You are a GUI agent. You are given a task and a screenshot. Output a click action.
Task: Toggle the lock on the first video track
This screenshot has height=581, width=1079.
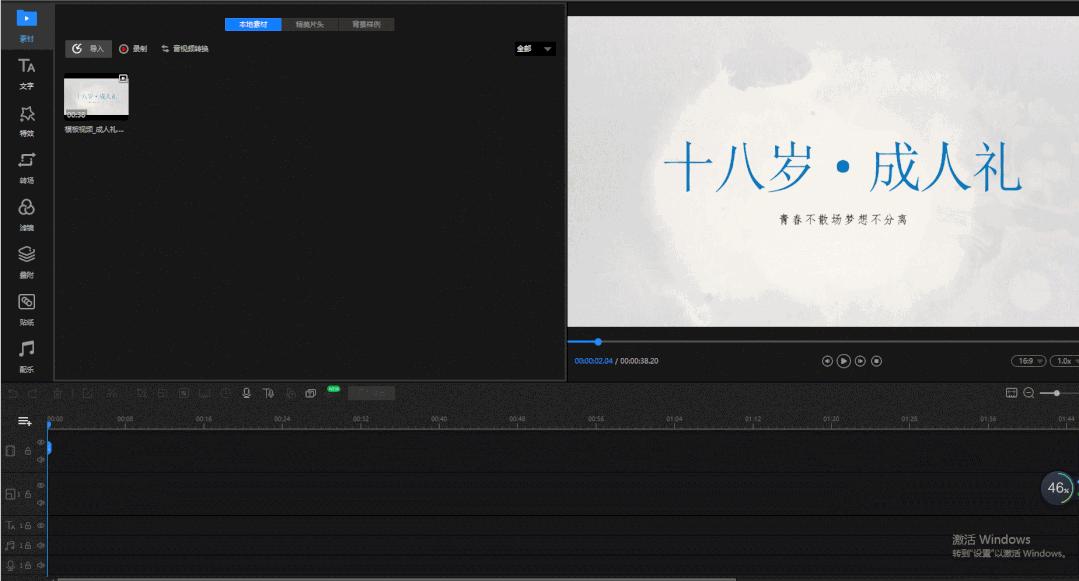click(27, 451)
